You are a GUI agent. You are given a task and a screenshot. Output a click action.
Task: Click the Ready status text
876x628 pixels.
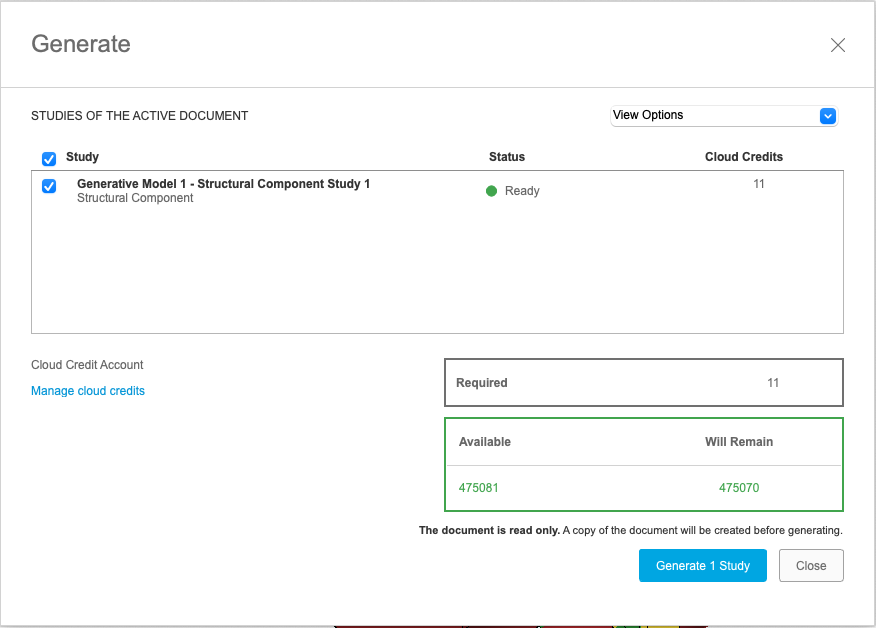pos(522,191)
